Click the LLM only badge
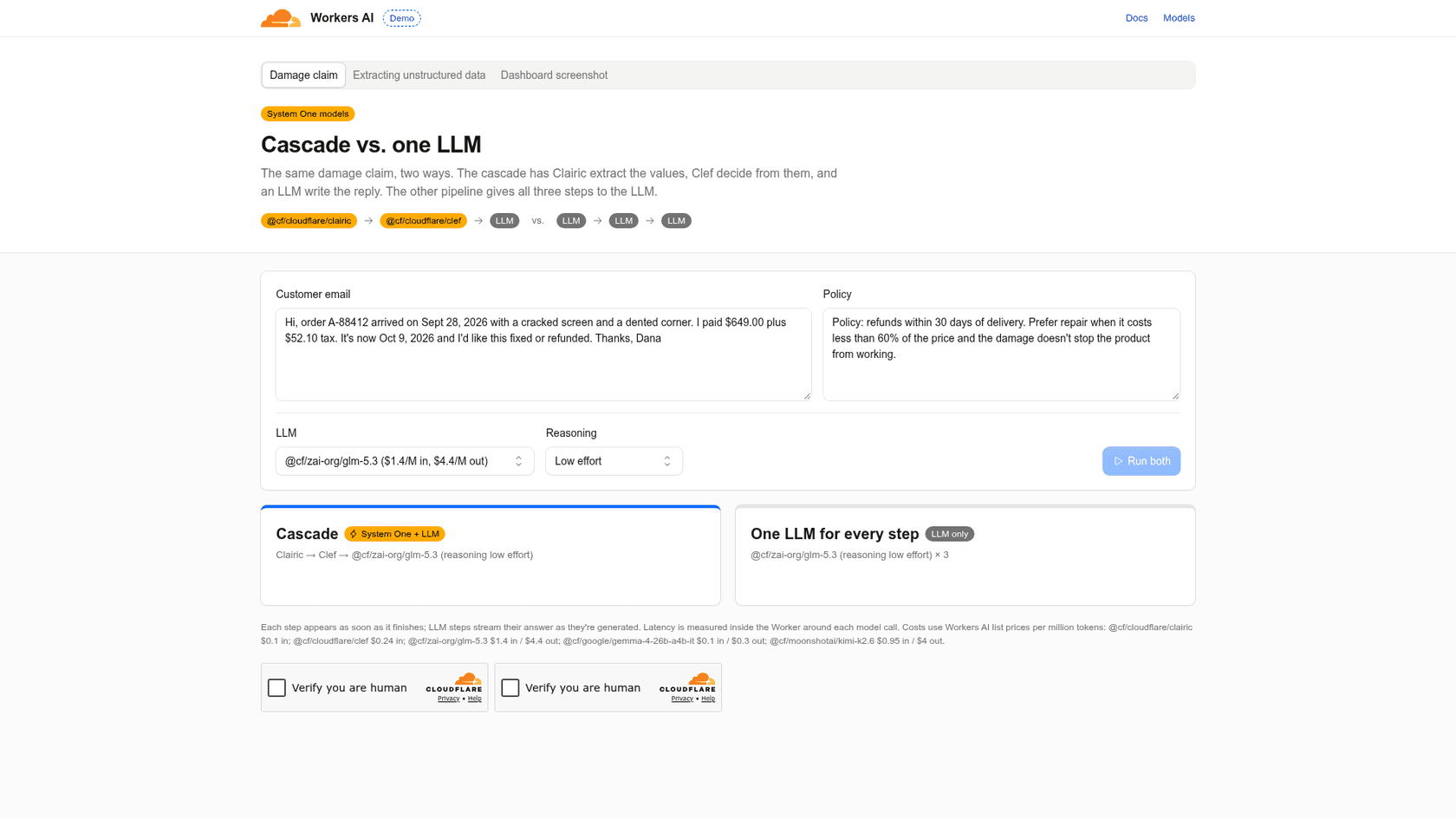The width and height of the screenshot is (1456, 819). 949,534
